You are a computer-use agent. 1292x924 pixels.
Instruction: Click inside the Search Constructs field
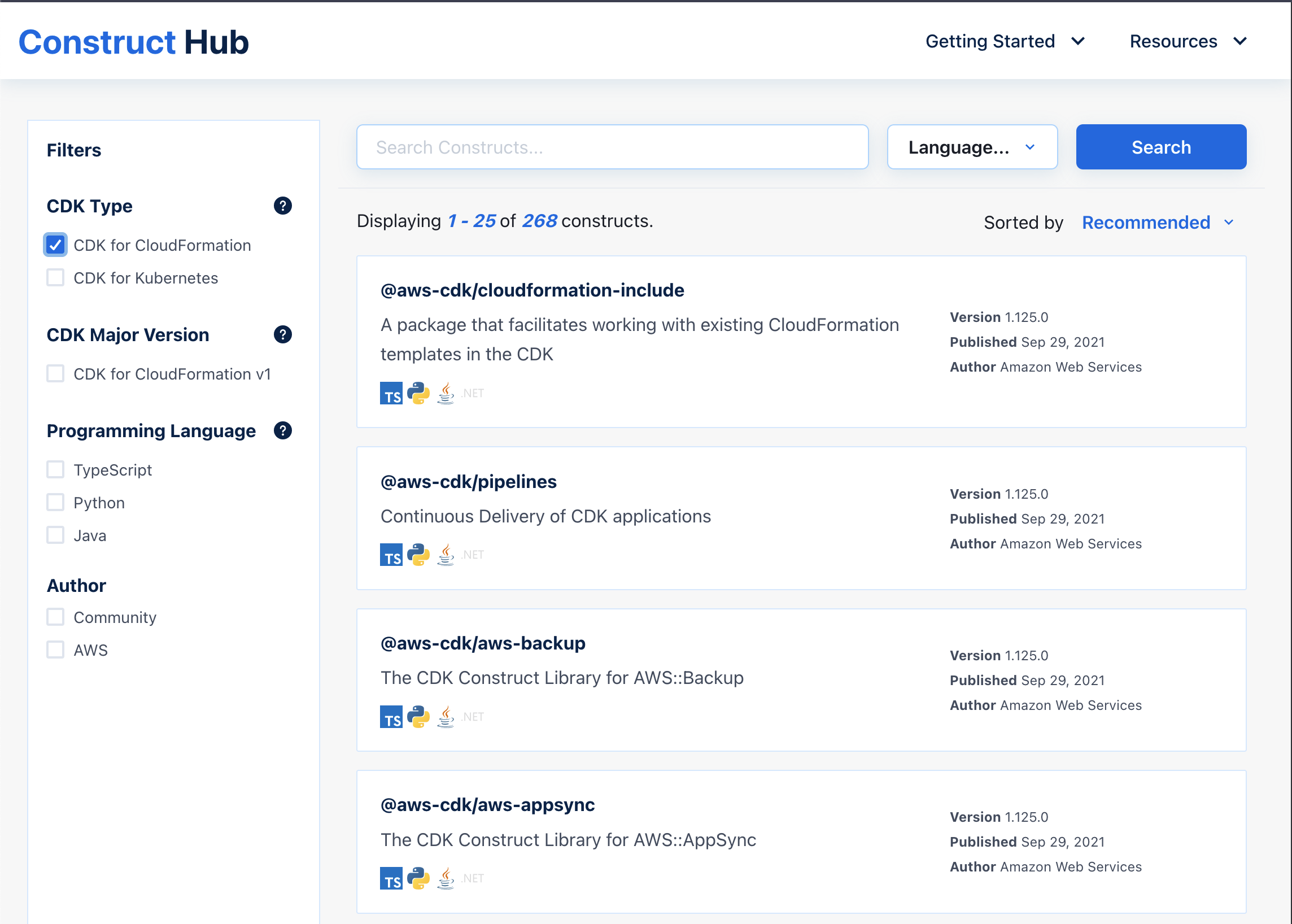[612, 147]
